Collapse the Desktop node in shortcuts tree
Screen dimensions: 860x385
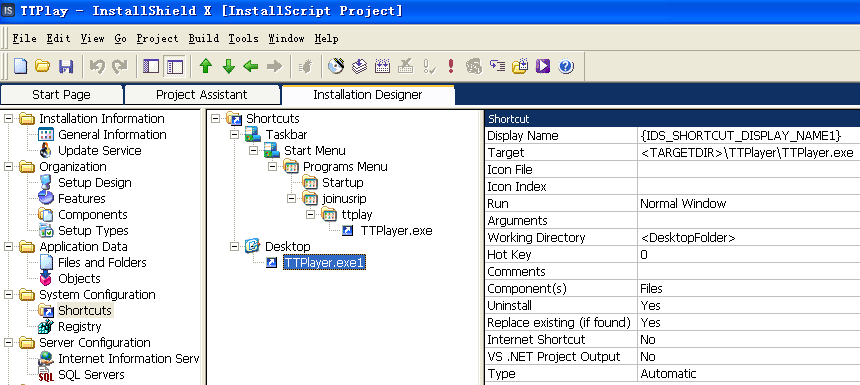coord(234,247)
